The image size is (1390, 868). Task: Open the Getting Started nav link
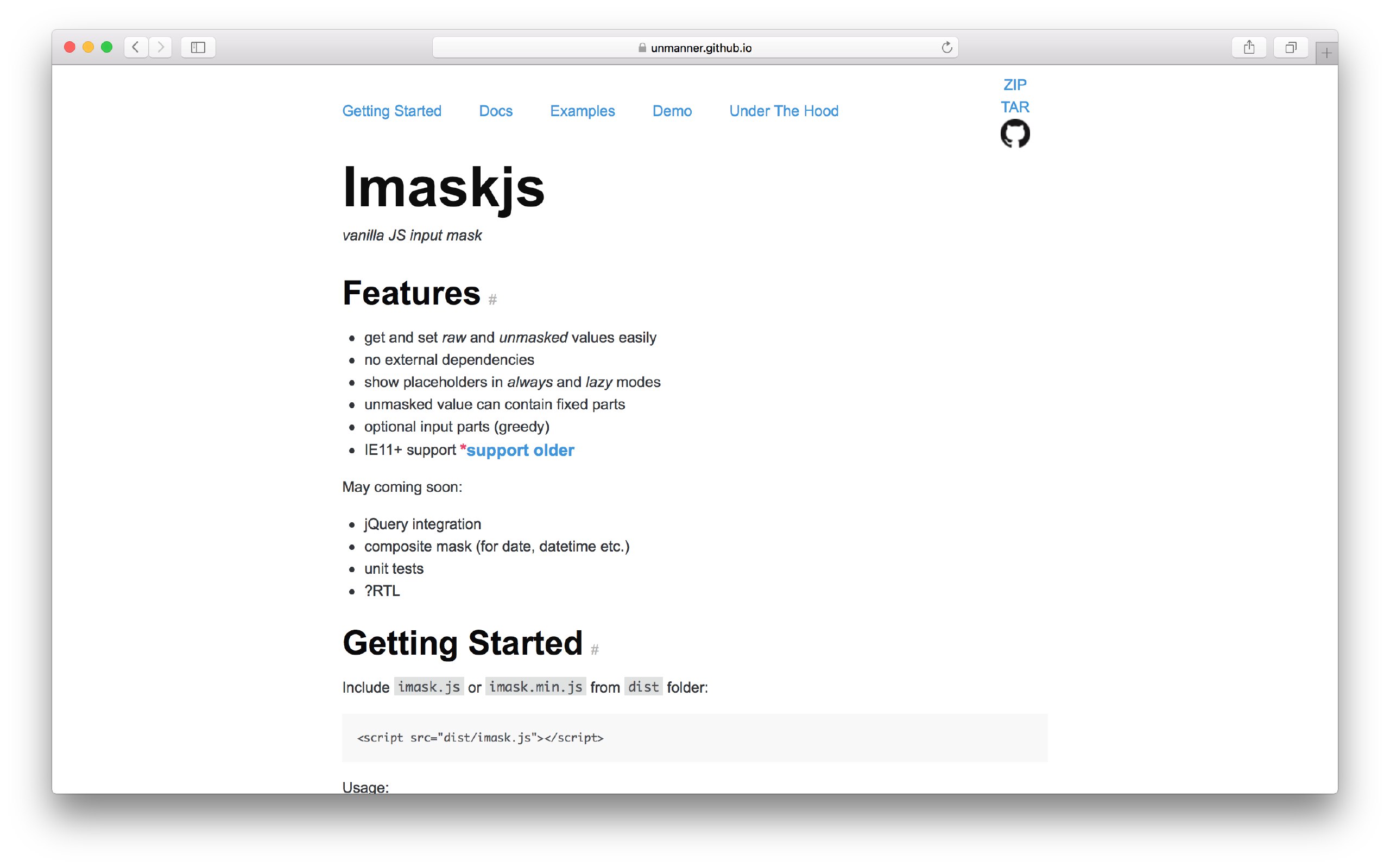[x=391, y=111]
